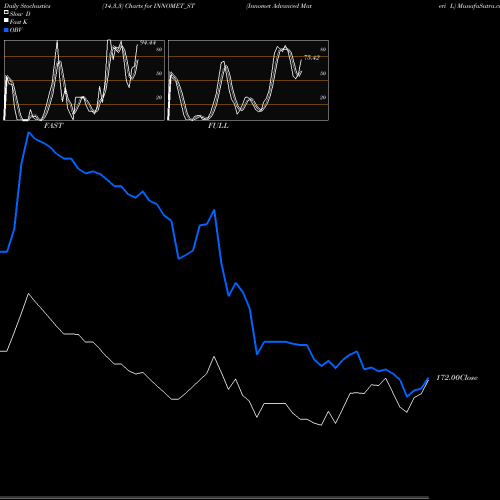Screen dimensions: 500x500
Task: Click the 'Daily Stochastics' title text
Action: click(x=27, y=6)
